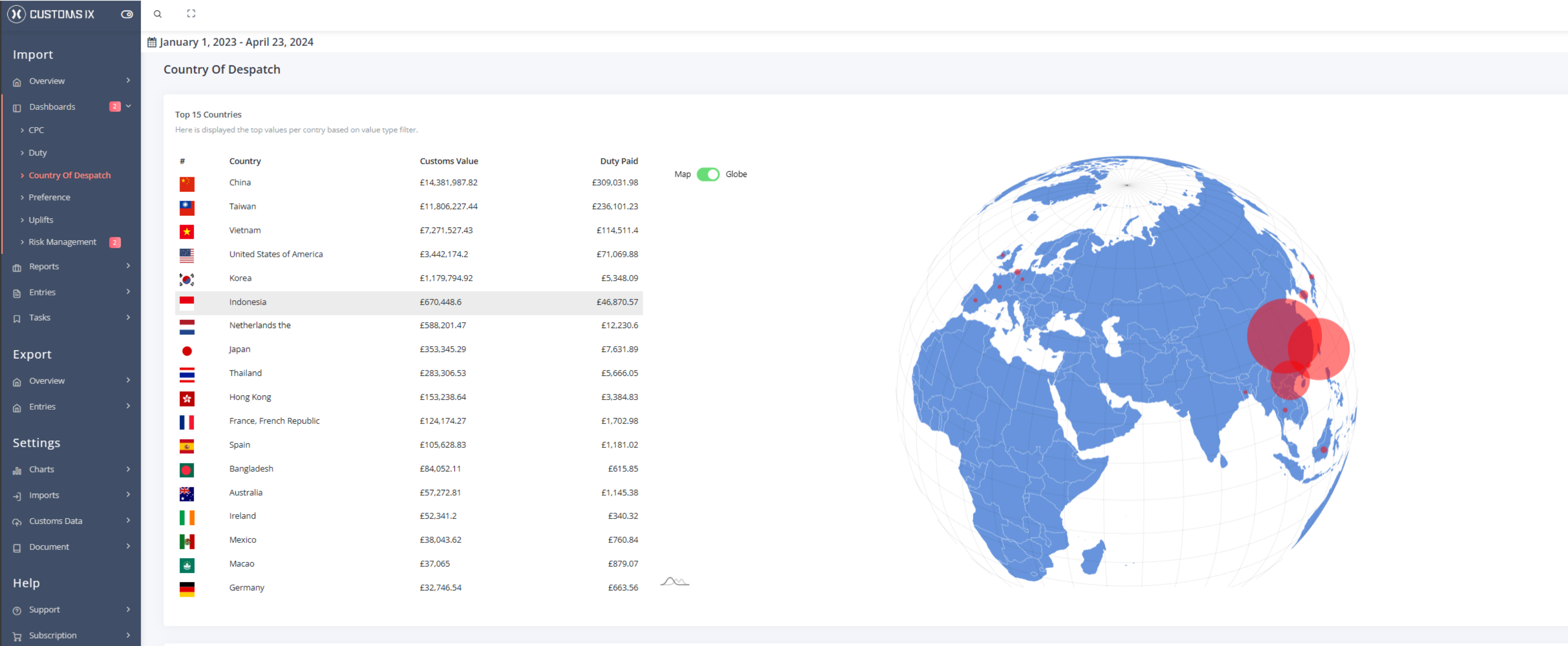
Task: Click the fullscreen expand icon
Action: point(191,13)
